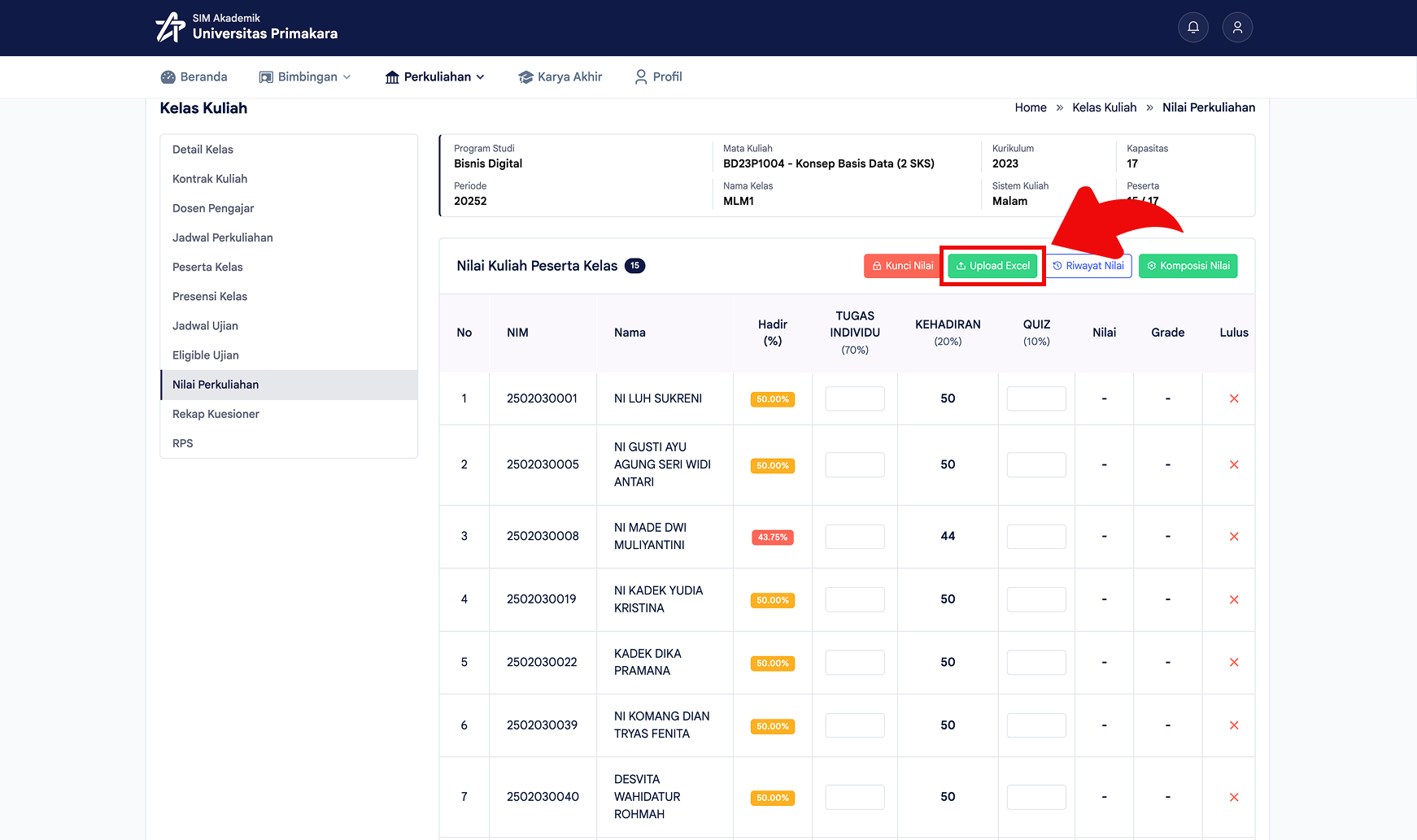Open Kontrak Kuliah in sidebar

point(289,179)
